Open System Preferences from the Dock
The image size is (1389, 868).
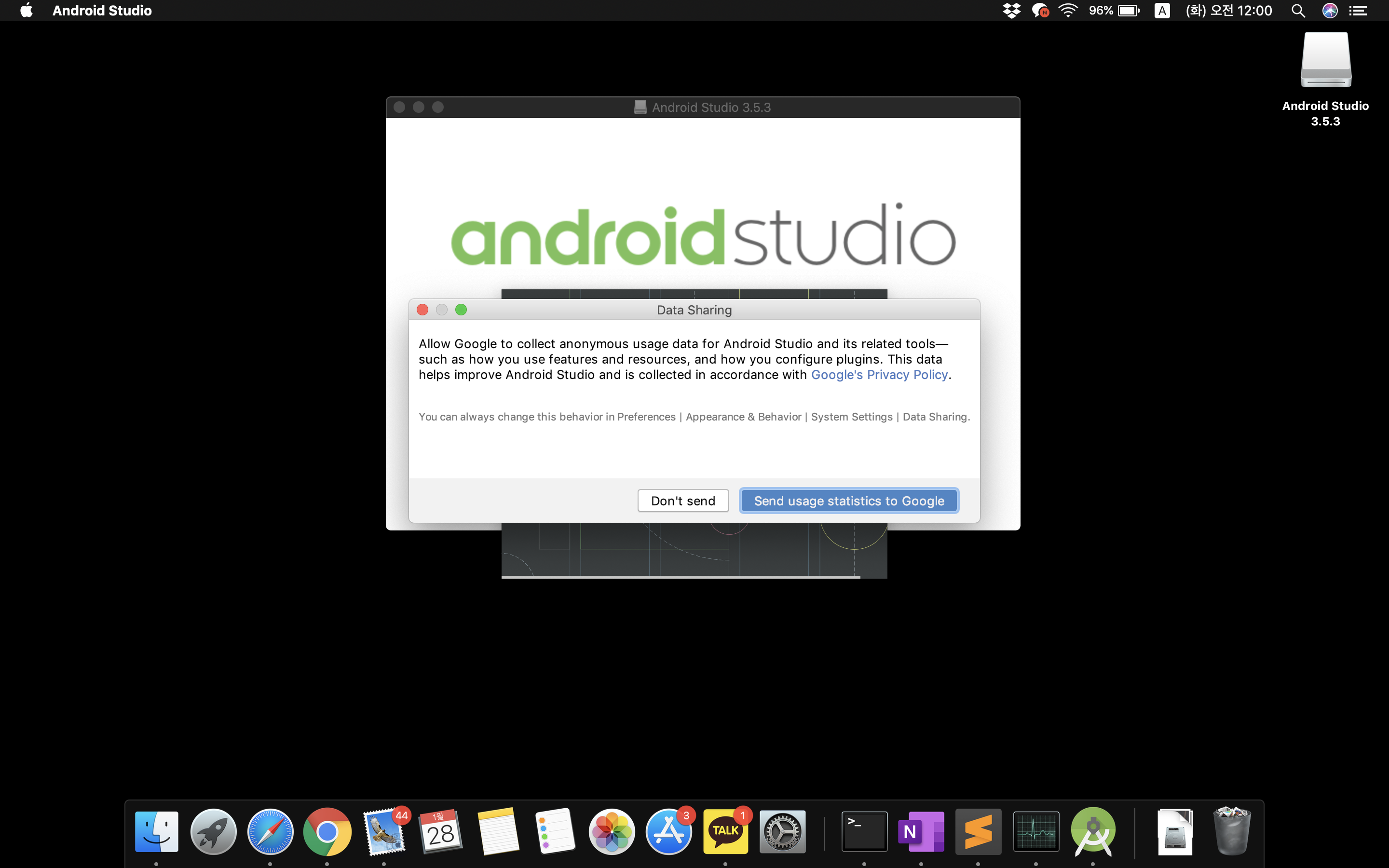point(782,831)
